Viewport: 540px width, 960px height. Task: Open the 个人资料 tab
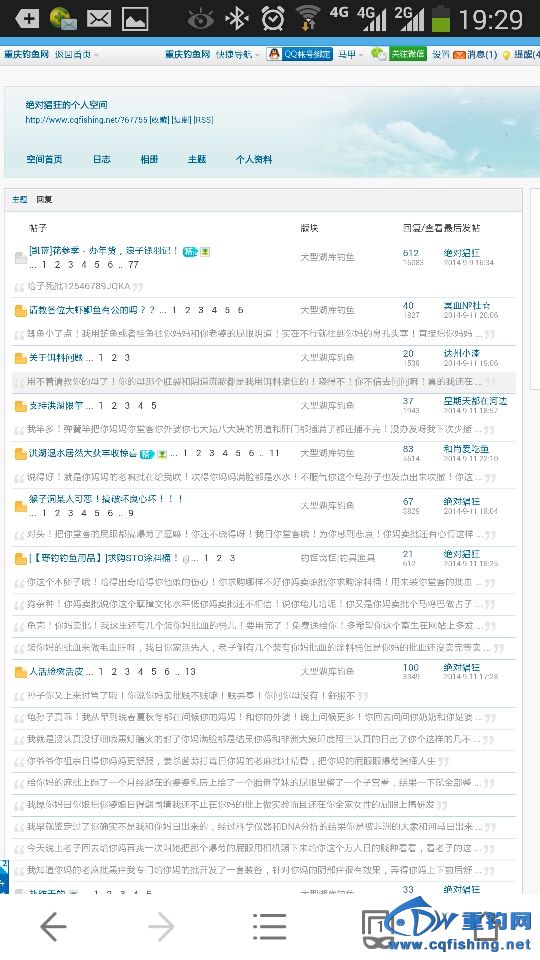coord(254,159)
